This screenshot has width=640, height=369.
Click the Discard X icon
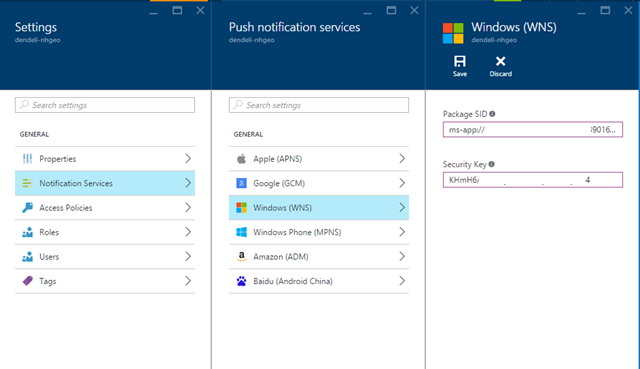click(500, 61)
